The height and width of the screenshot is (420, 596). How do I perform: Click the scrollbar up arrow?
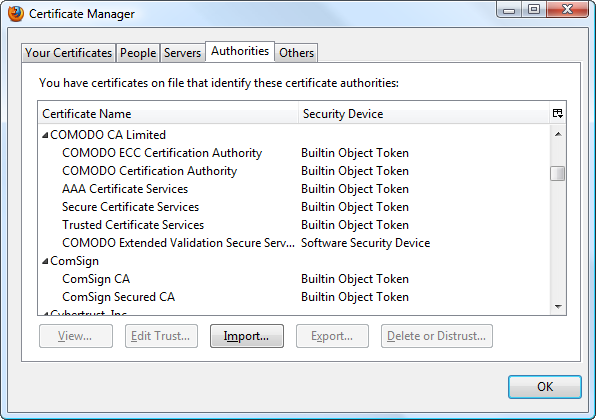click(x=558, y=134)
